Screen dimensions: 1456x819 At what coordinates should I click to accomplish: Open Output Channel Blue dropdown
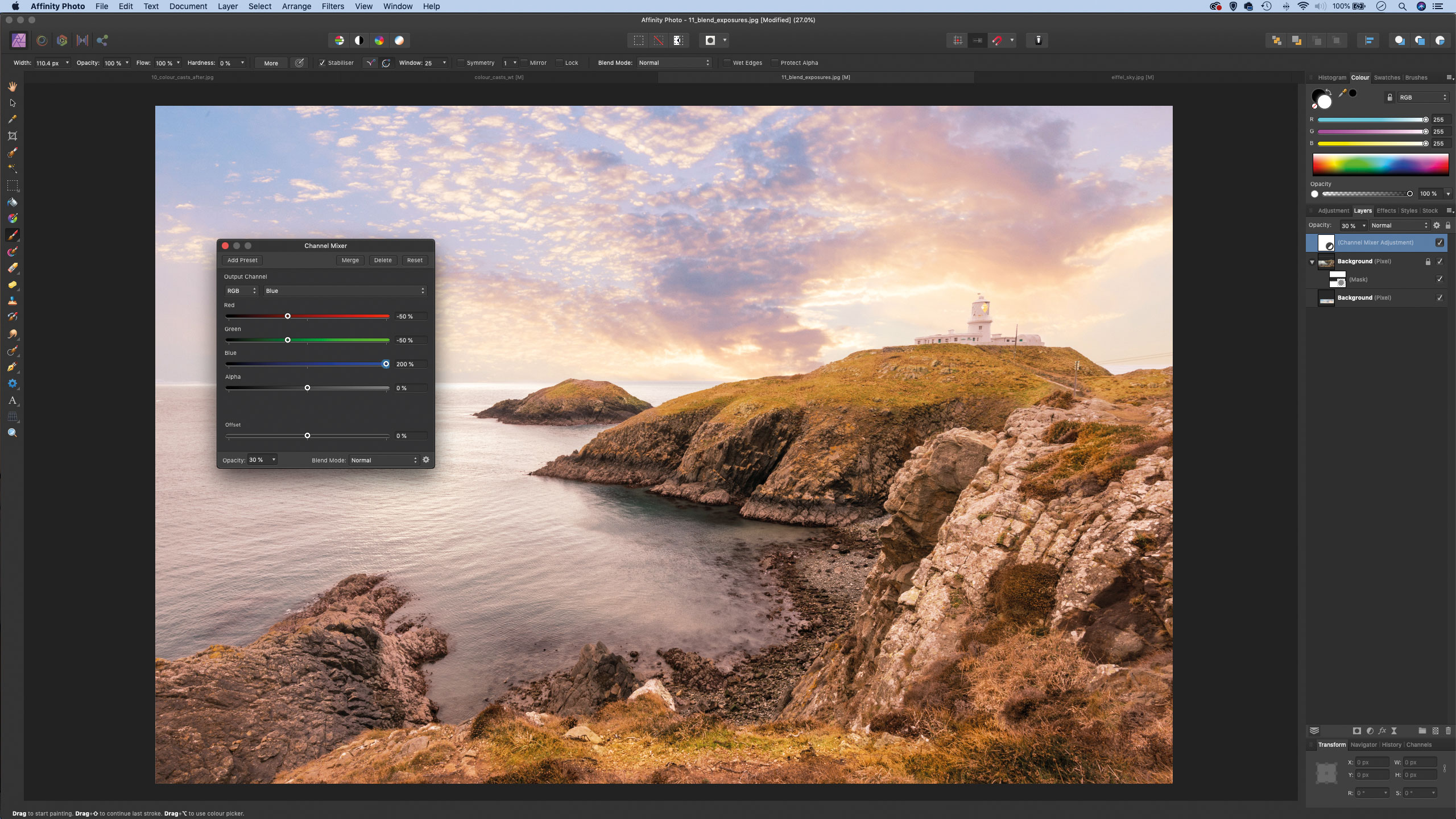(x=345, y=291)
